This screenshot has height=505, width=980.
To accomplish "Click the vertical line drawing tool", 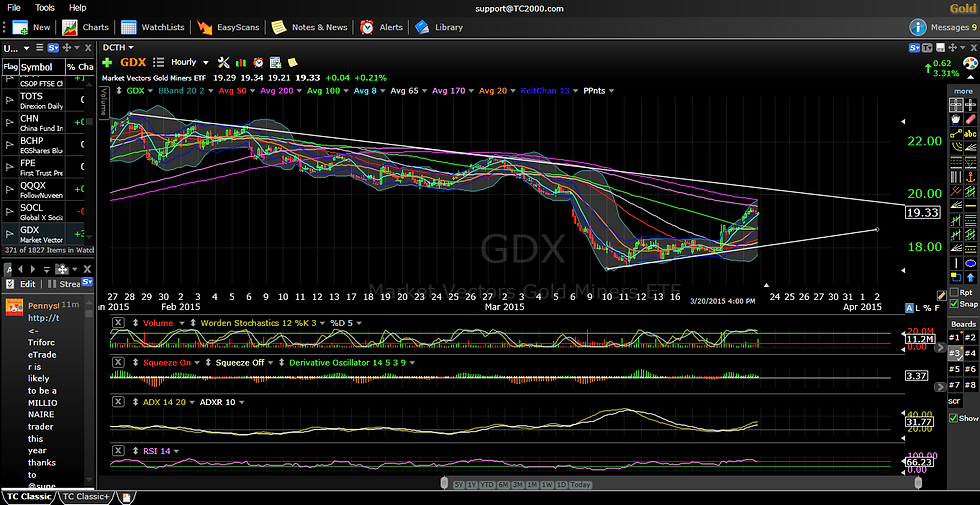I will 956,263.
